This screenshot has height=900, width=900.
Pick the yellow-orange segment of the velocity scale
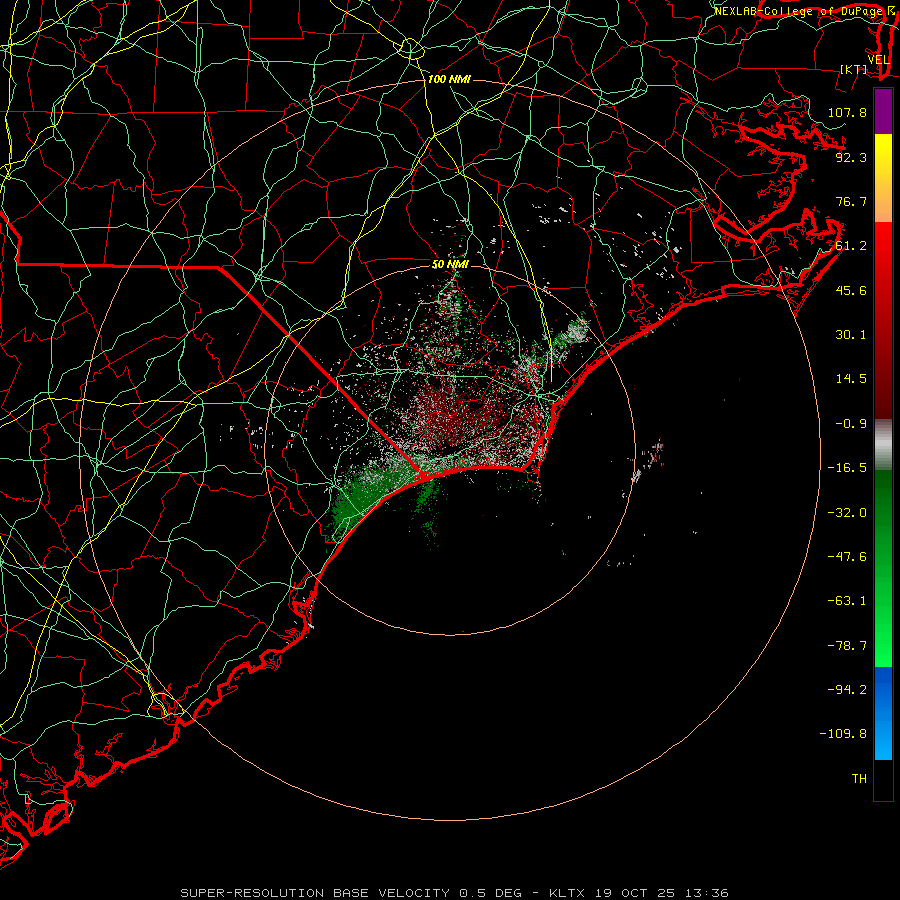(x=883, y=178)
